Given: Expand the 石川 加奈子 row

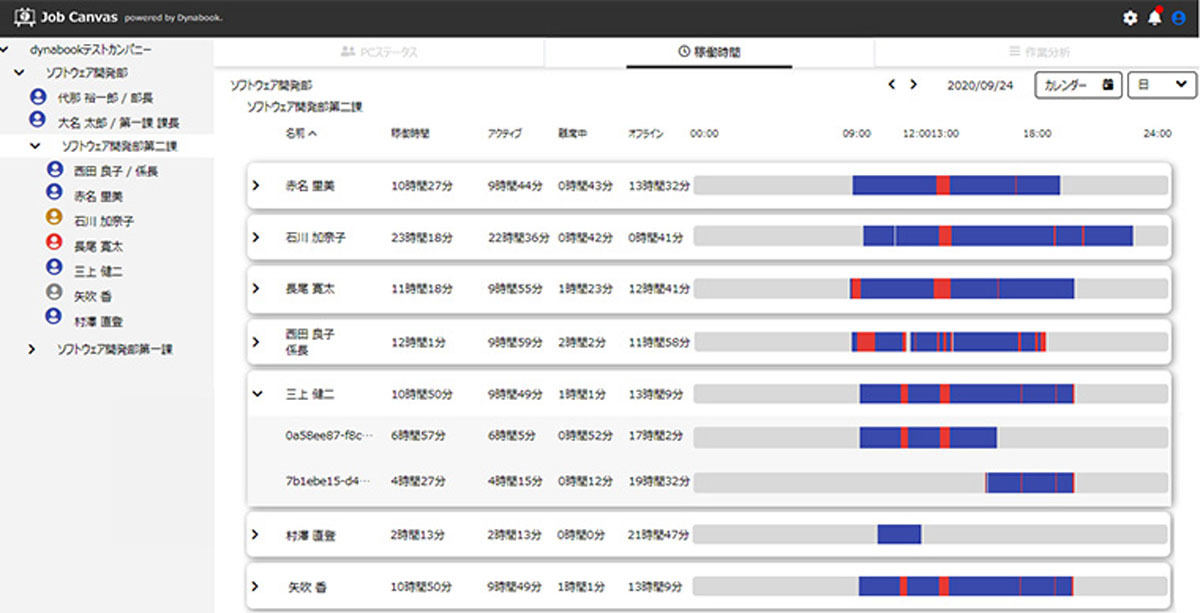Looking at the screenshot, I should pyautogui.click(x=256, y=237).
